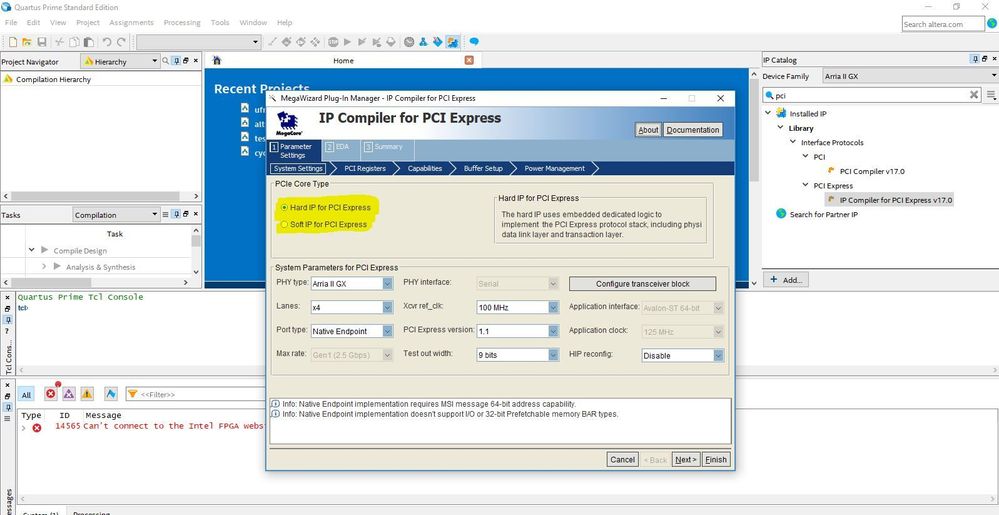Click the search icon in Project Navigator

tap(166, 61)
